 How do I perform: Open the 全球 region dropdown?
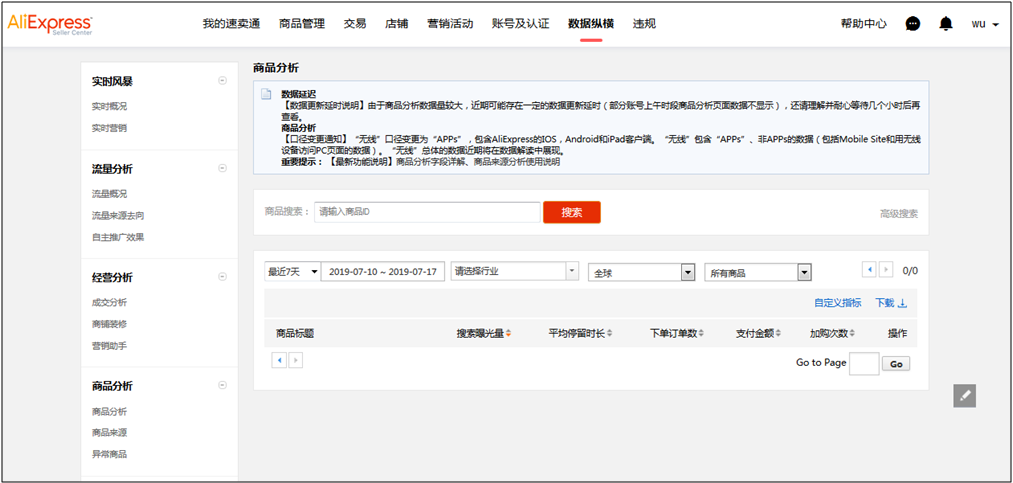641,272
